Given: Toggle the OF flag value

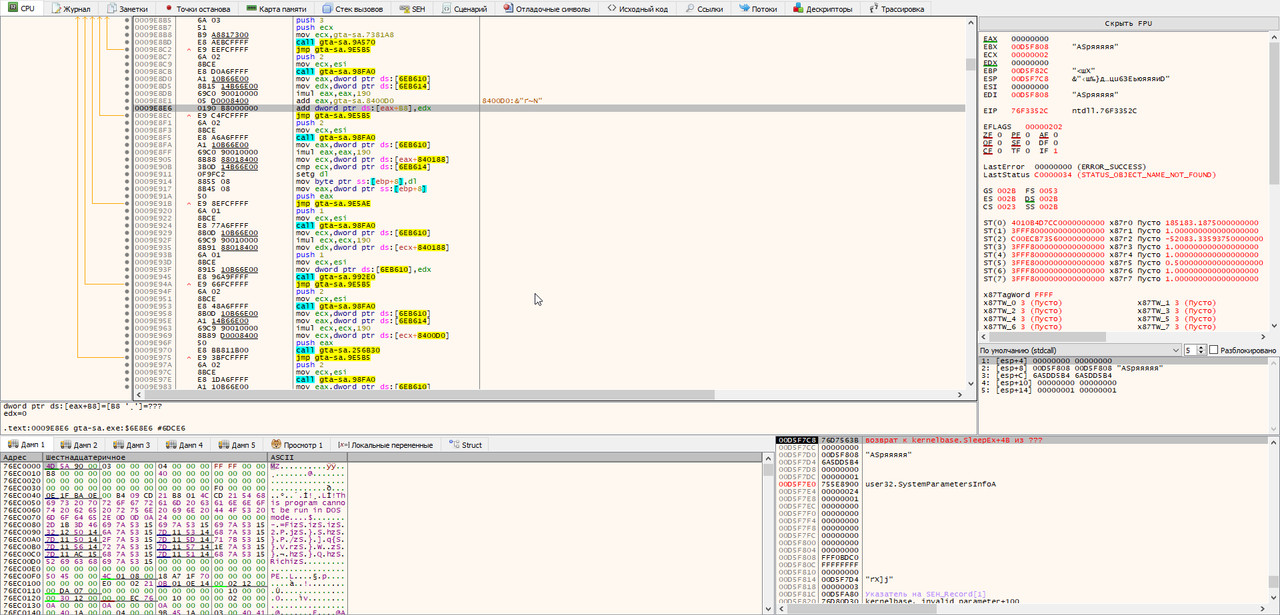Looking at the screenshot, I should point(999,142).
